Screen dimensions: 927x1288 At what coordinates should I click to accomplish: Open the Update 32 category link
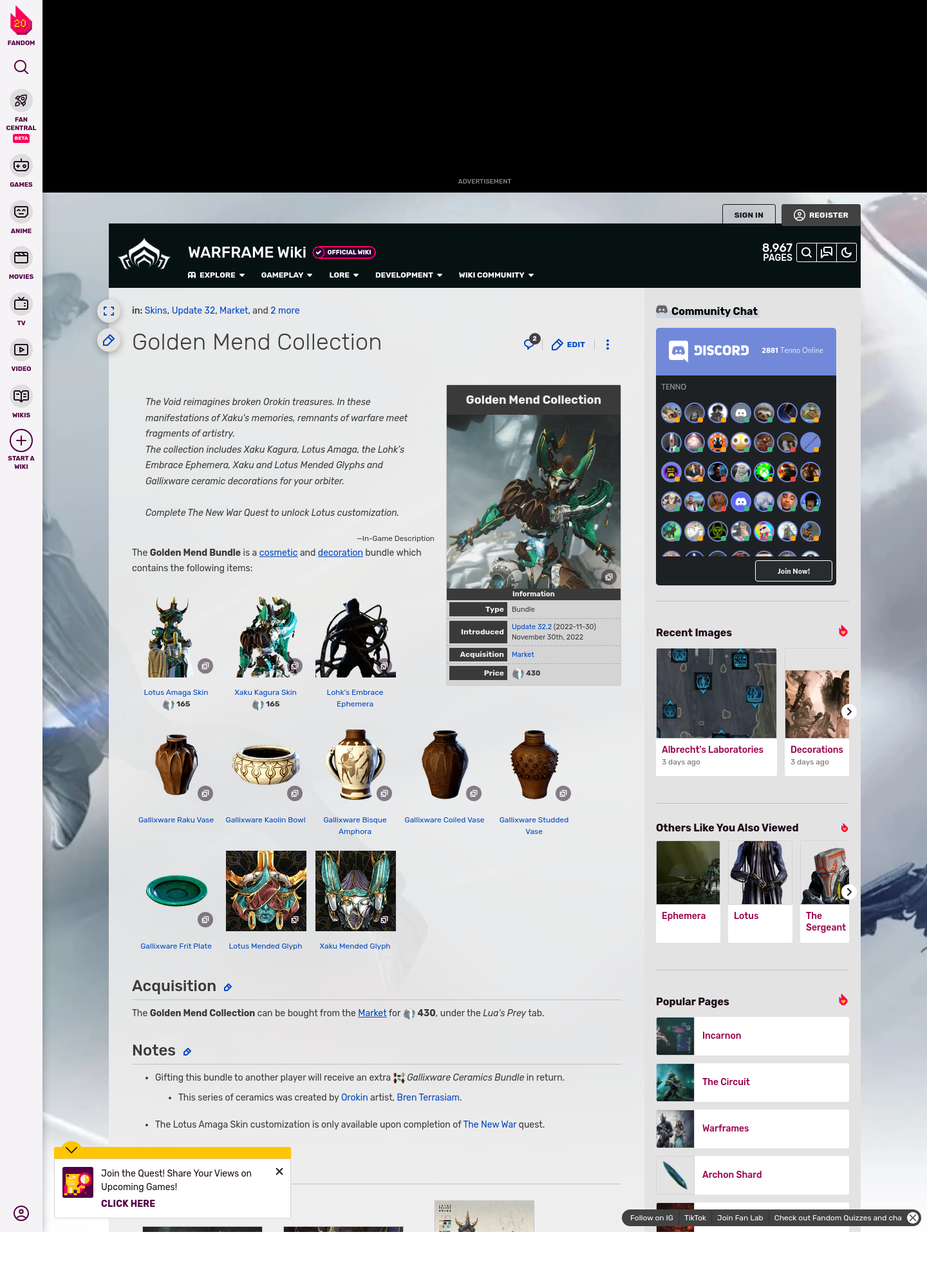point(193,310)
